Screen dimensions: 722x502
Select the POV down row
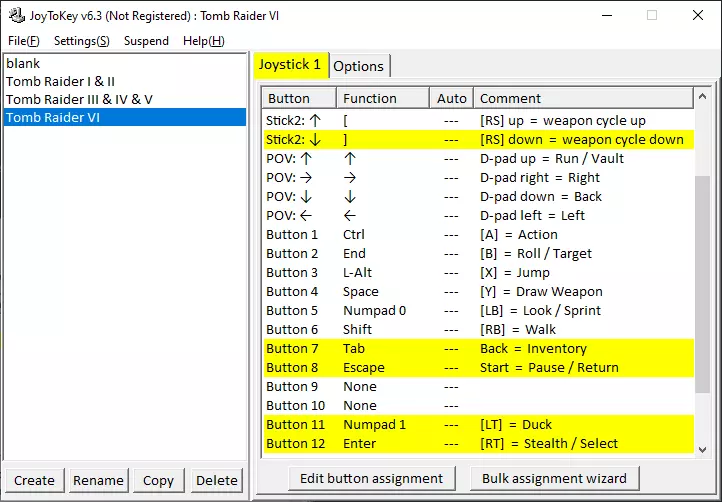[478, 197]
